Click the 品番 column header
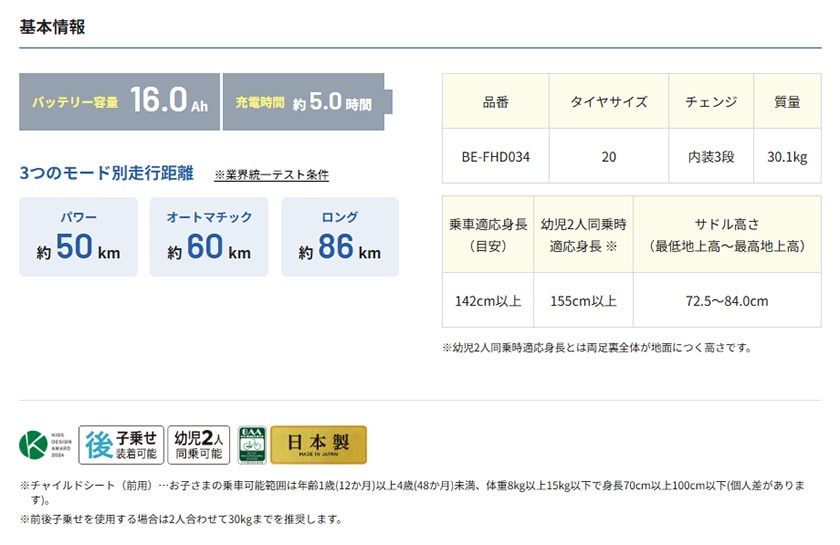 [x=496, y=101]
